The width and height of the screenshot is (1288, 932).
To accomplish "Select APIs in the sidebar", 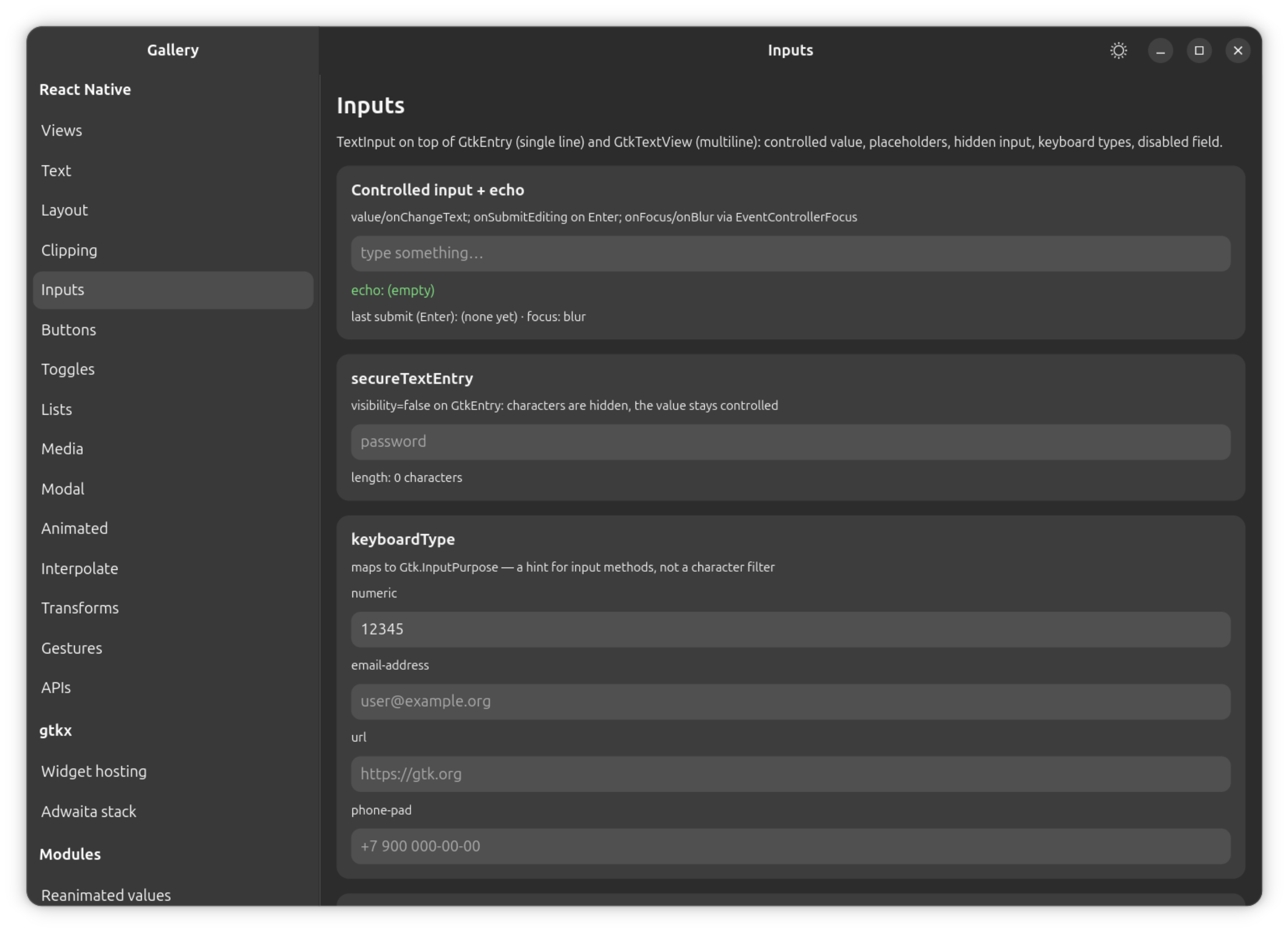I will 173,687.
